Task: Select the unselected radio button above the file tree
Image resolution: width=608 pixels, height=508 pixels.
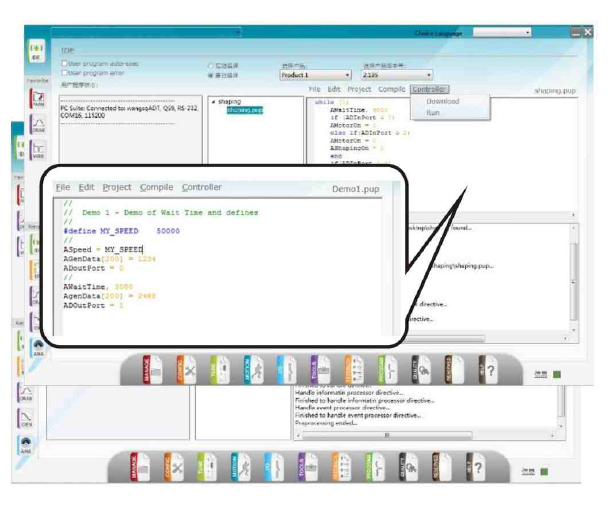Action: pyautogui.click(x=210, y=65)
